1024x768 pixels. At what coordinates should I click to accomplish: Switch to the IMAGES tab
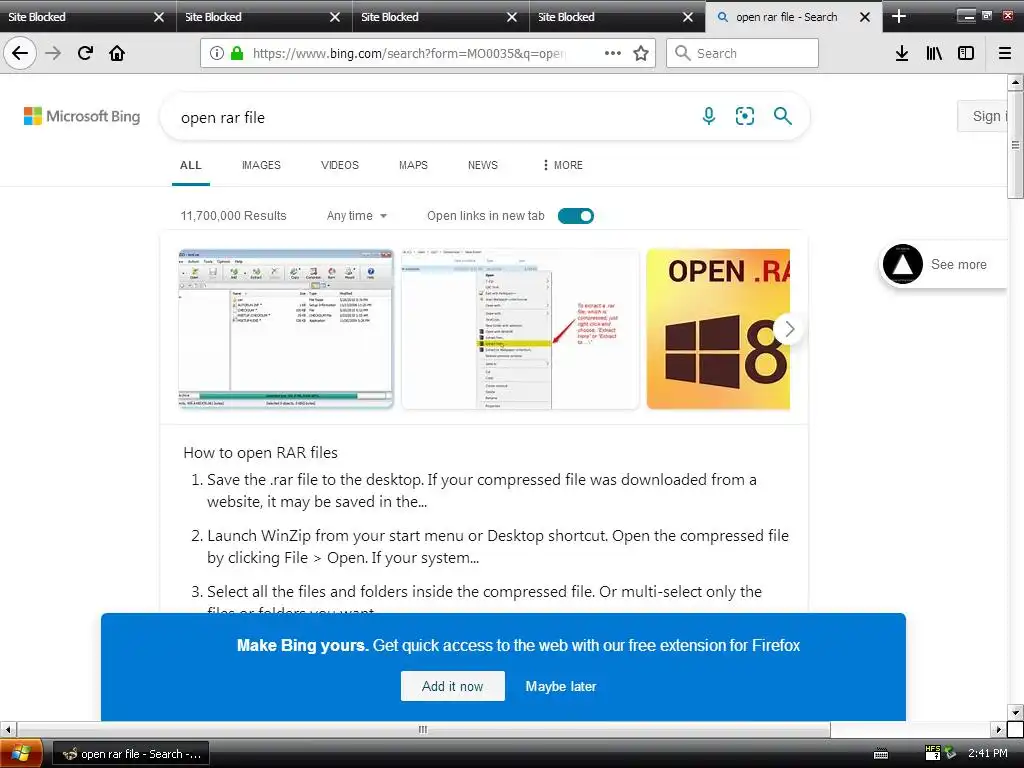pyautogui.click(x=261, y=165)
